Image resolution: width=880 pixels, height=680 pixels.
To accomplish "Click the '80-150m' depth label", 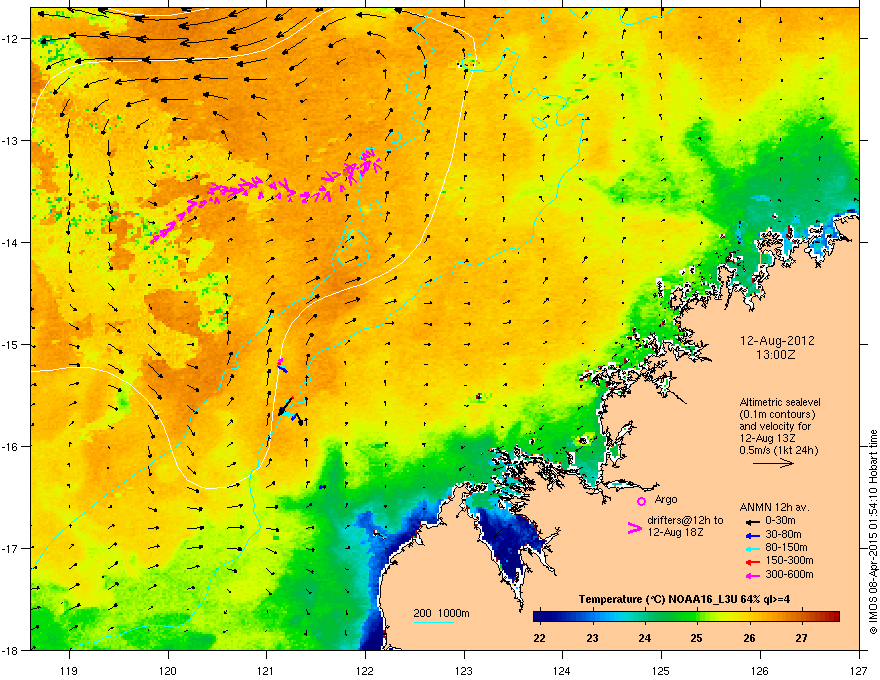I will pos(786,548).
